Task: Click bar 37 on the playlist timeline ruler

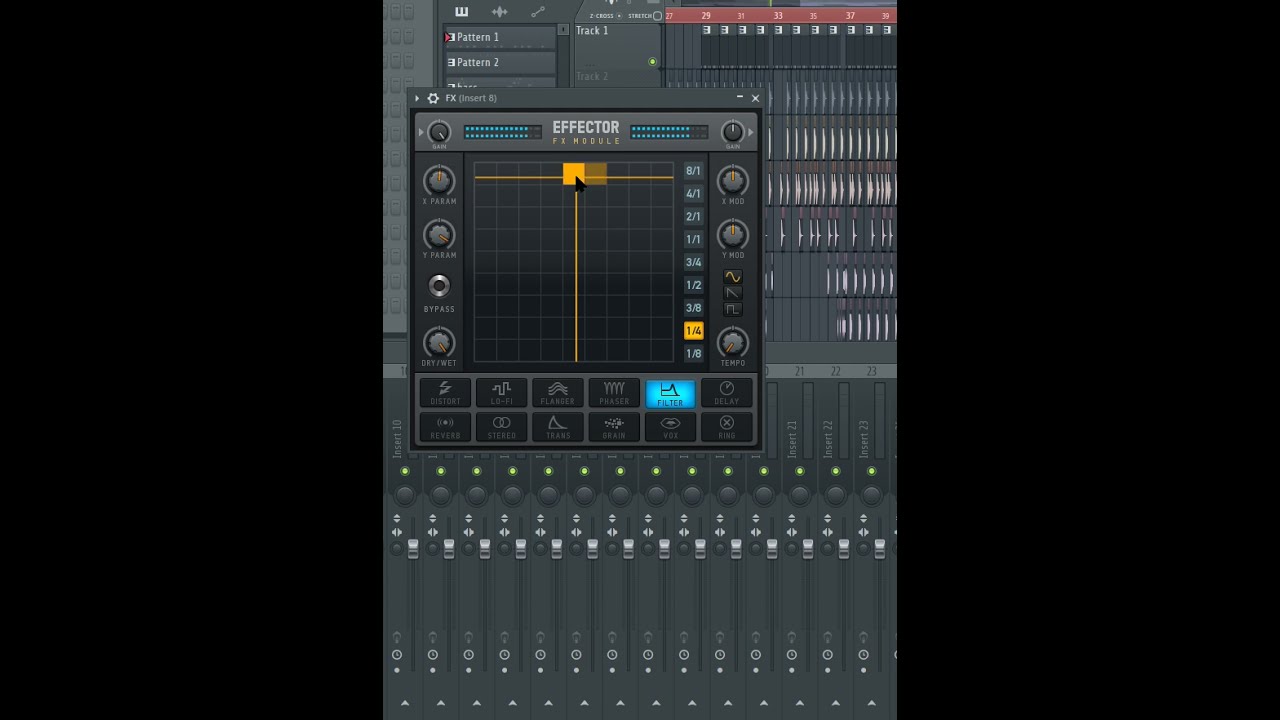Action: (x=850, y=16)
